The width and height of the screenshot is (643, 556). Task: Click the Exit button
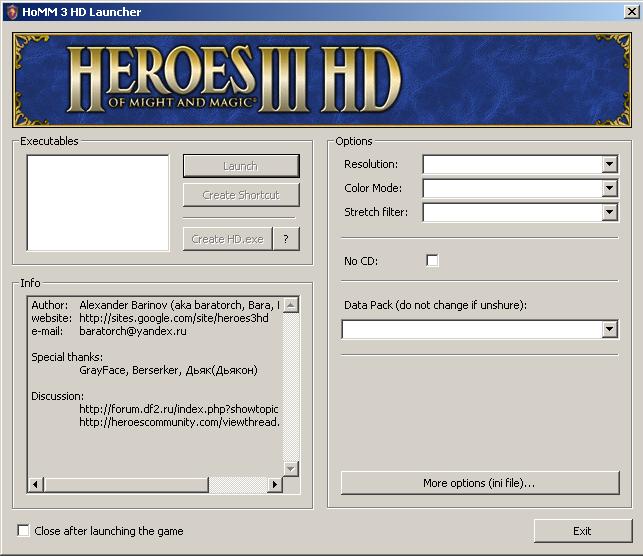click(583, 531)
